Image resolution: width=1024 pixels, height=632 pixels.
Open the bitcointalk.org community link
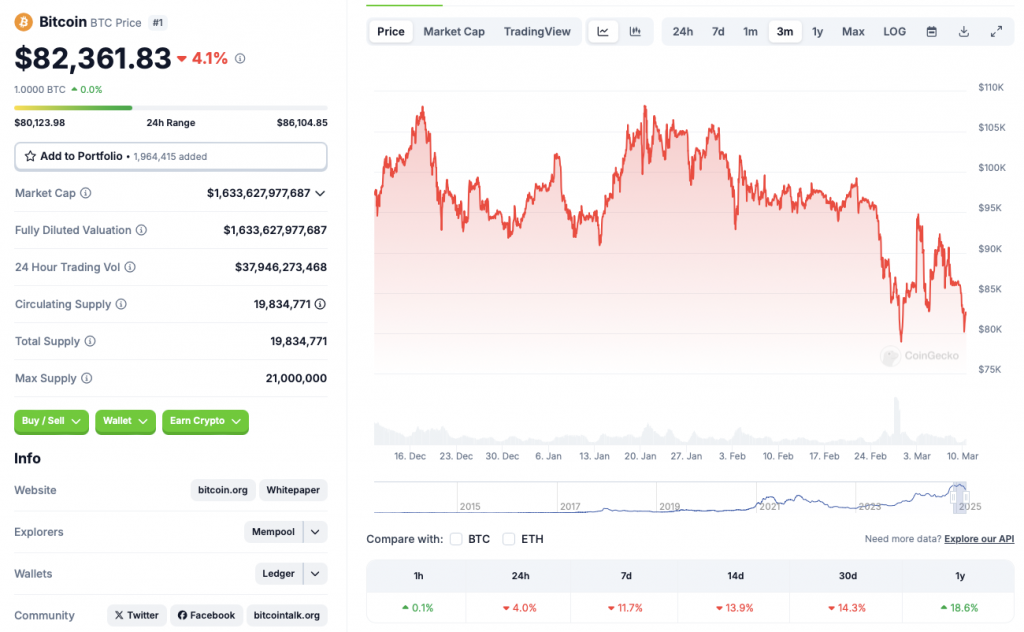(287, 615)
